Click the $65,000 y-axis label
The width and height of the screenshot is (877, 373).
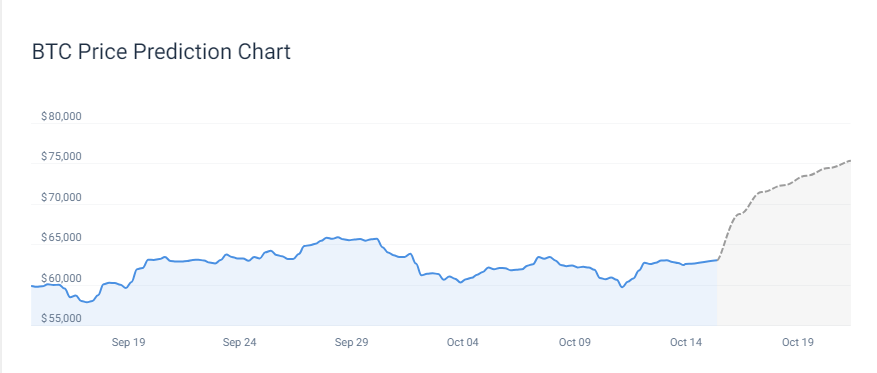pos(62,238)
